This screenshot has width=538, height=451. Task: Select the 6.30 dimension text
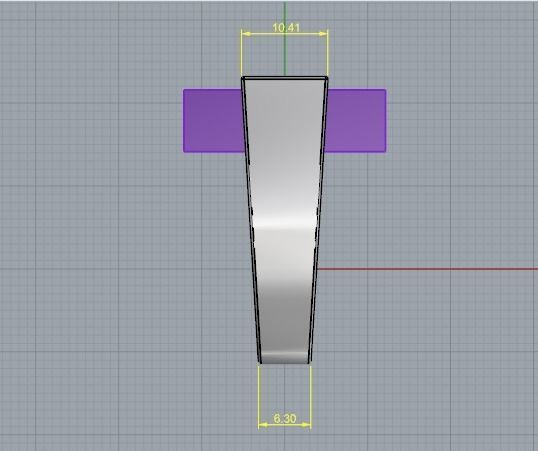click(285, 419)
